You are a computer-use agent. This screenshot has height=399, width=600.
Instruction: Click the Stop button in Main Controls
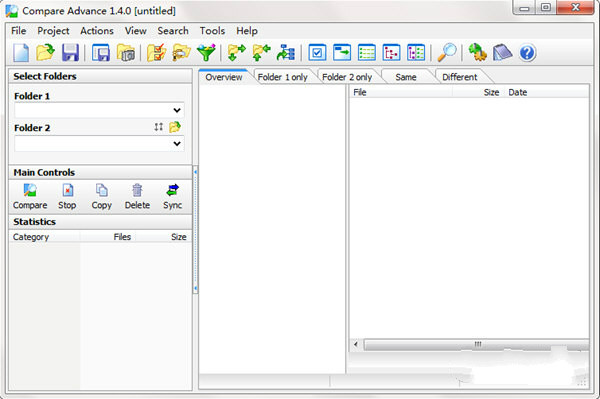[67, 197]
